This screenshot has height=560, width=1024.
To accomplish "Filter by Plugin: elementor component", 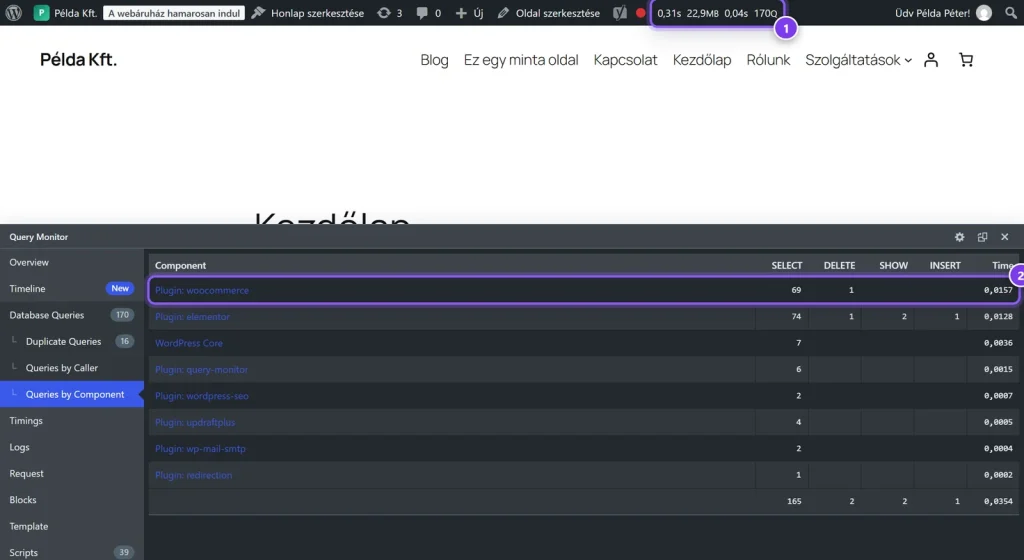I will [x=192, y=317].
